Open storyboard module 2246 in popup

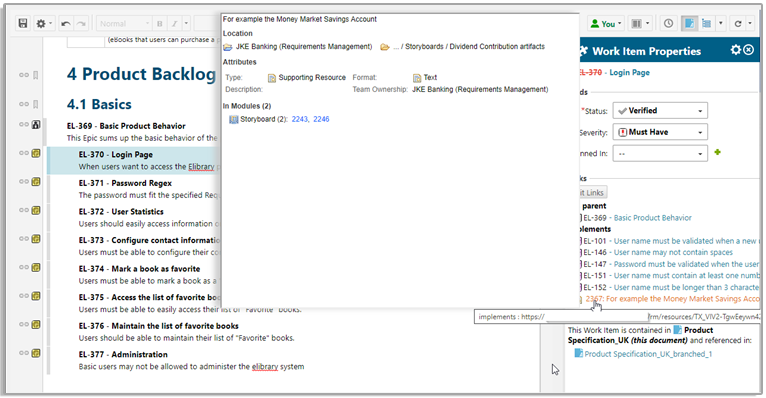[x=321, y=119]
